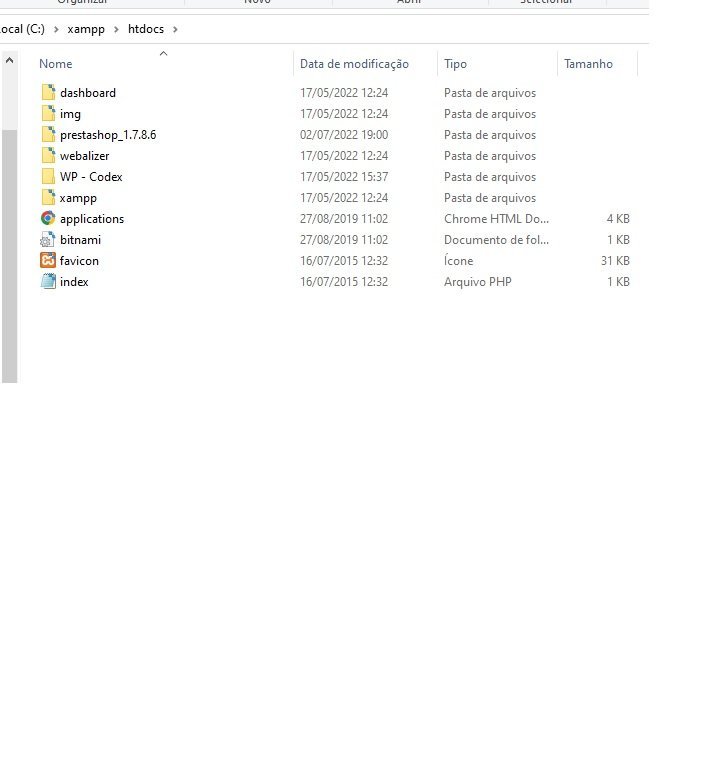Select the Chrome icon of applications file
The image size is (720, 771).
coord(48,218)
